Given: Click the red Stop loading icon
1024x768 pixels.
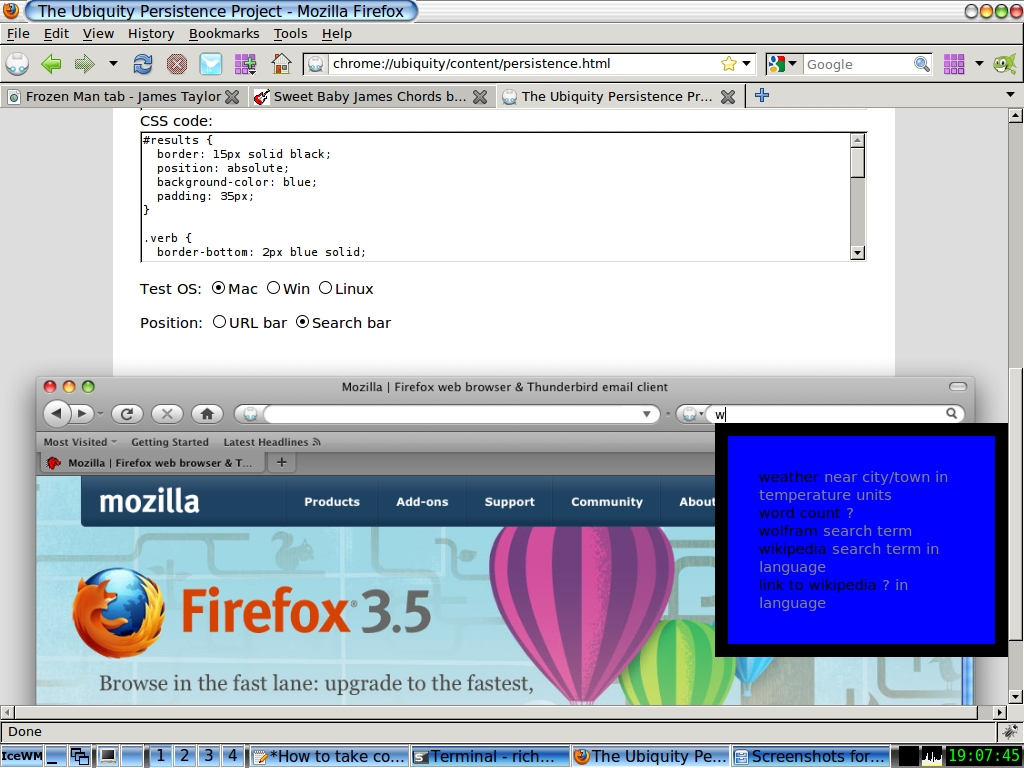Looking at the screenshot, I should (x=176, y=64).
